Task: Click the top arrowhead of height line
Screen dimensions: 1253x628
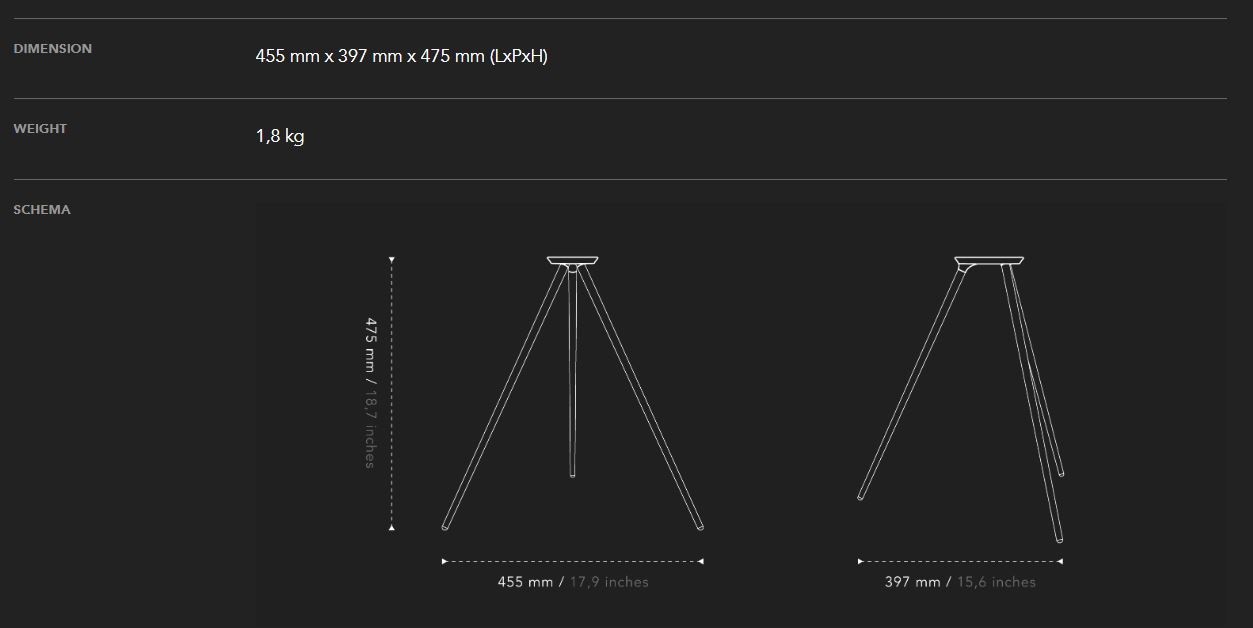Action: tap(392, 260)
